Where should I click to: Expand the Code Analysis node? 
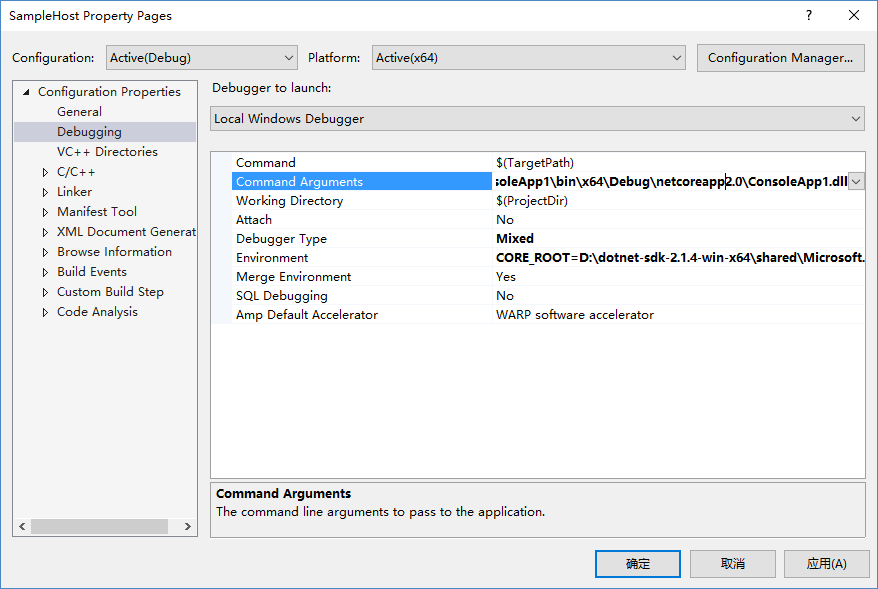tap(44, 311)
